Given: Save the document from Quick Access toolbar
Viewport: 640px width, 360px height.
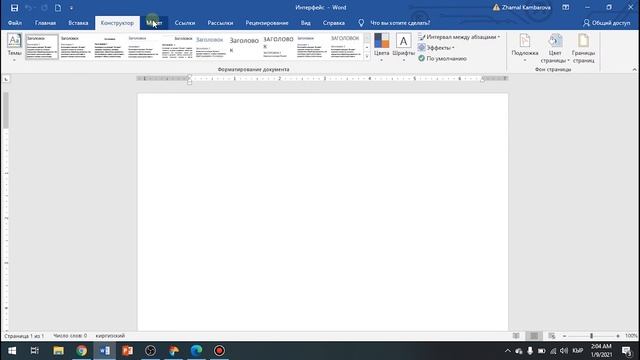Looking at the screenshot, I should point(14,8).
